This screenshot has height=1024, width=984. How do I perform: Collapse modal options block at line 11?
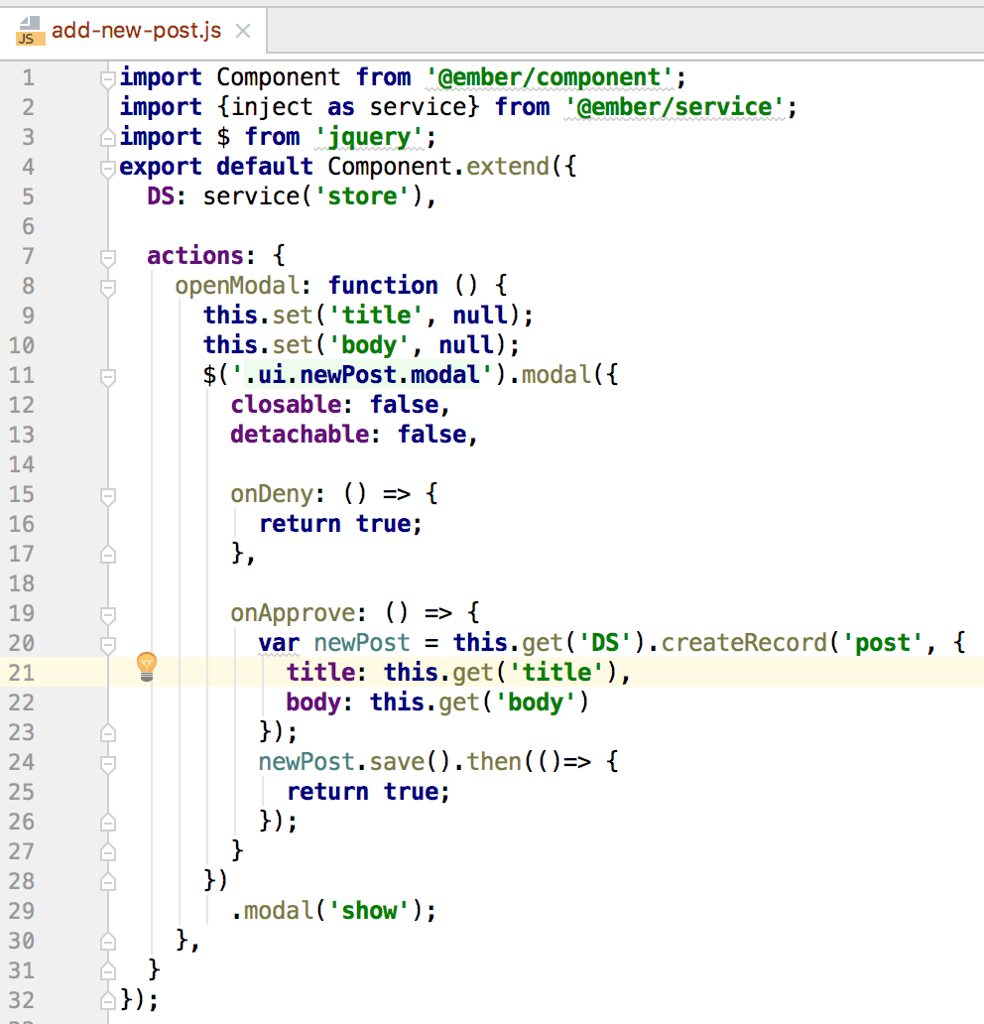(108, 377)
